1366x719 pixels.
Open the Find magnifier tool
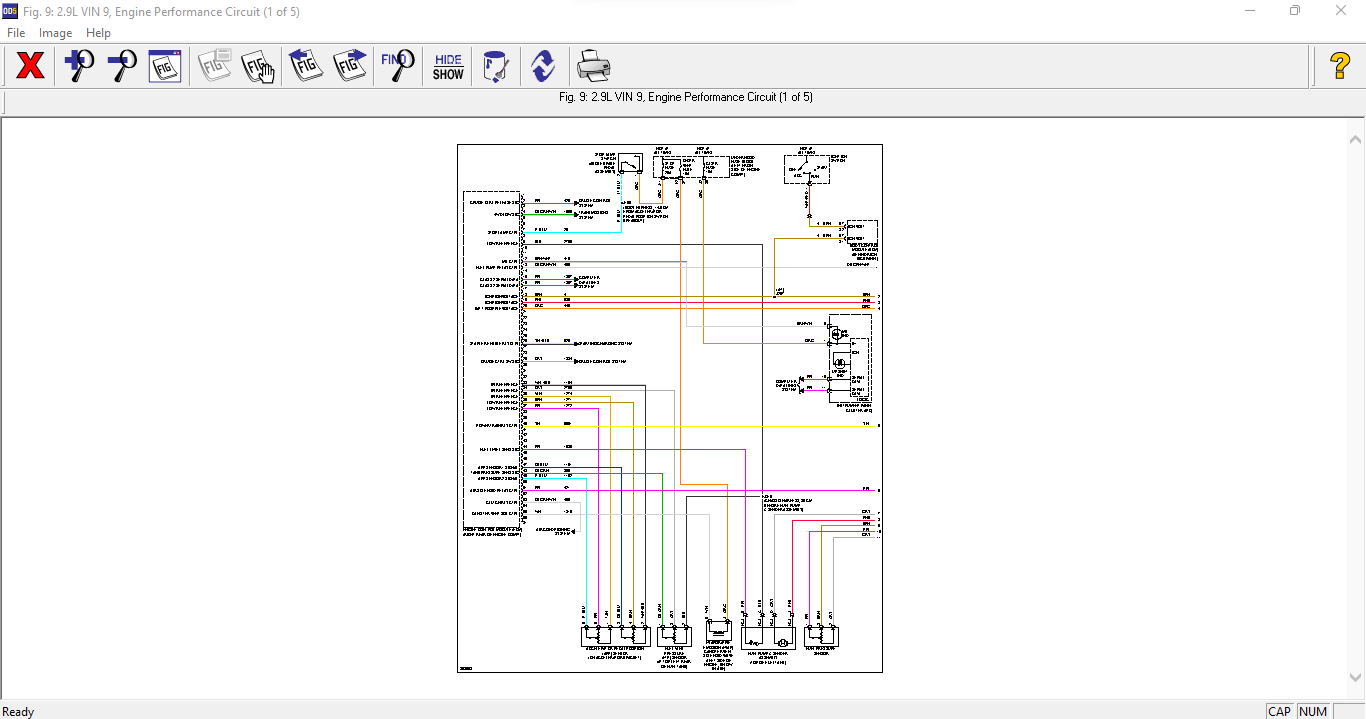[x=397, y=67]
